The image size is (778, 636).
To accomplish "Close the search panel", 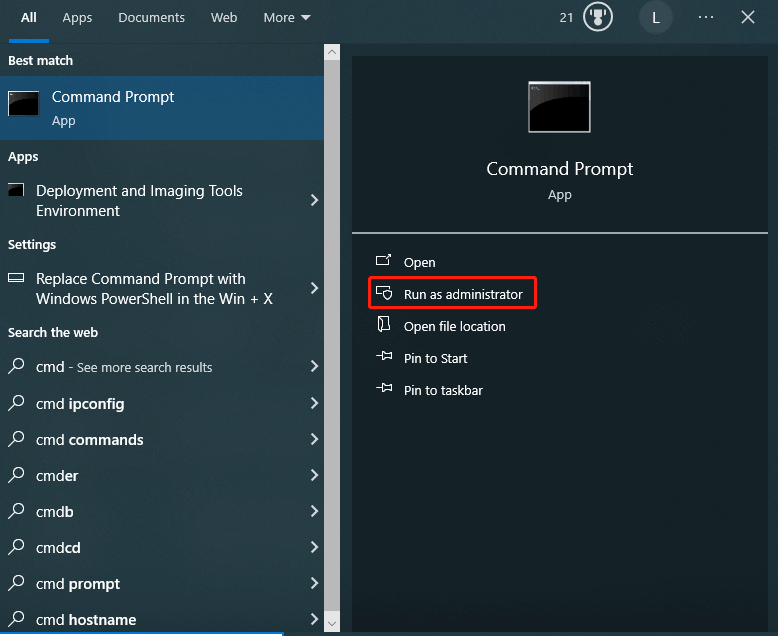I will click(x=748, y=17).
